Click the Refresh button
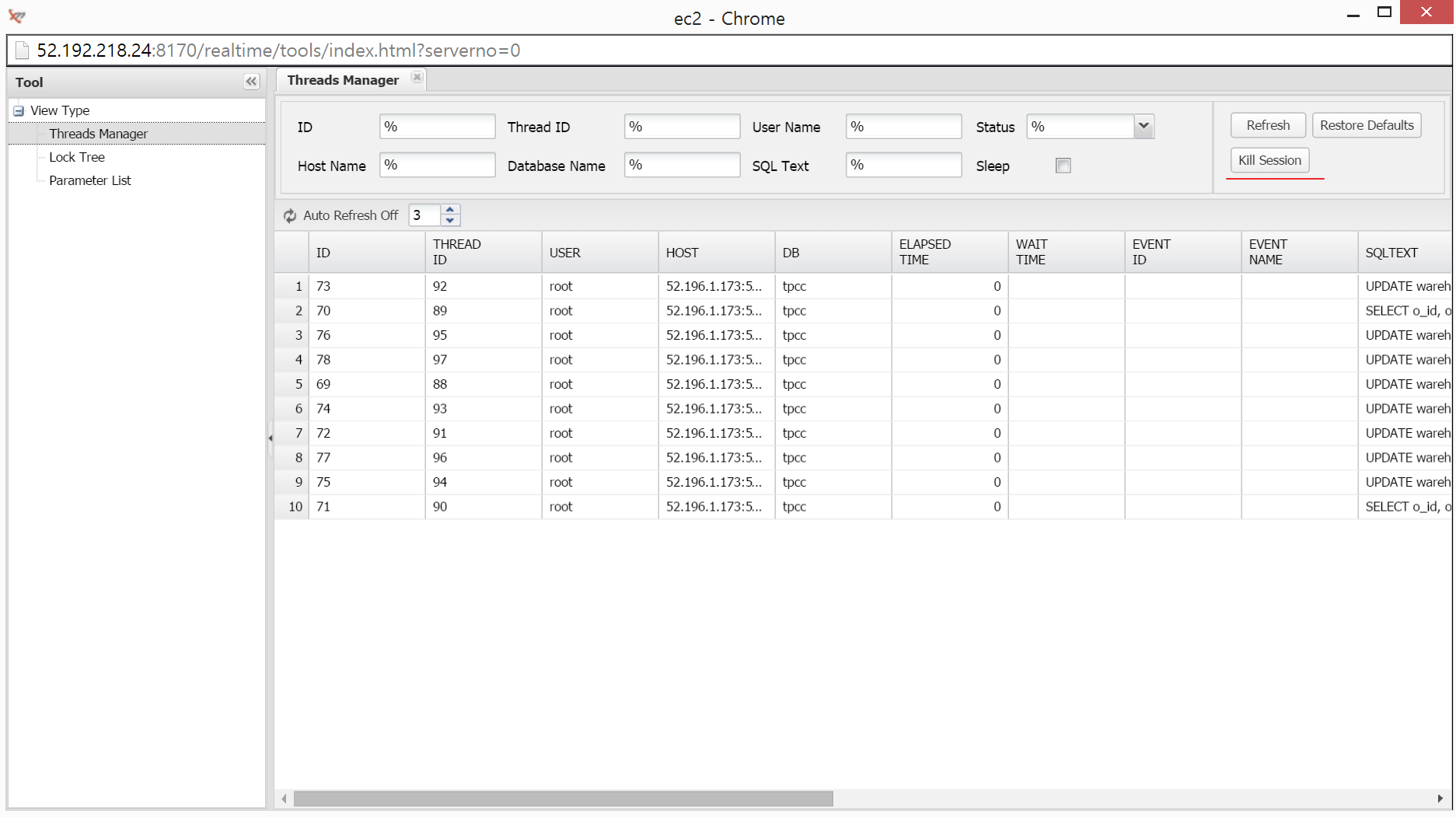 click(1268, 125)
